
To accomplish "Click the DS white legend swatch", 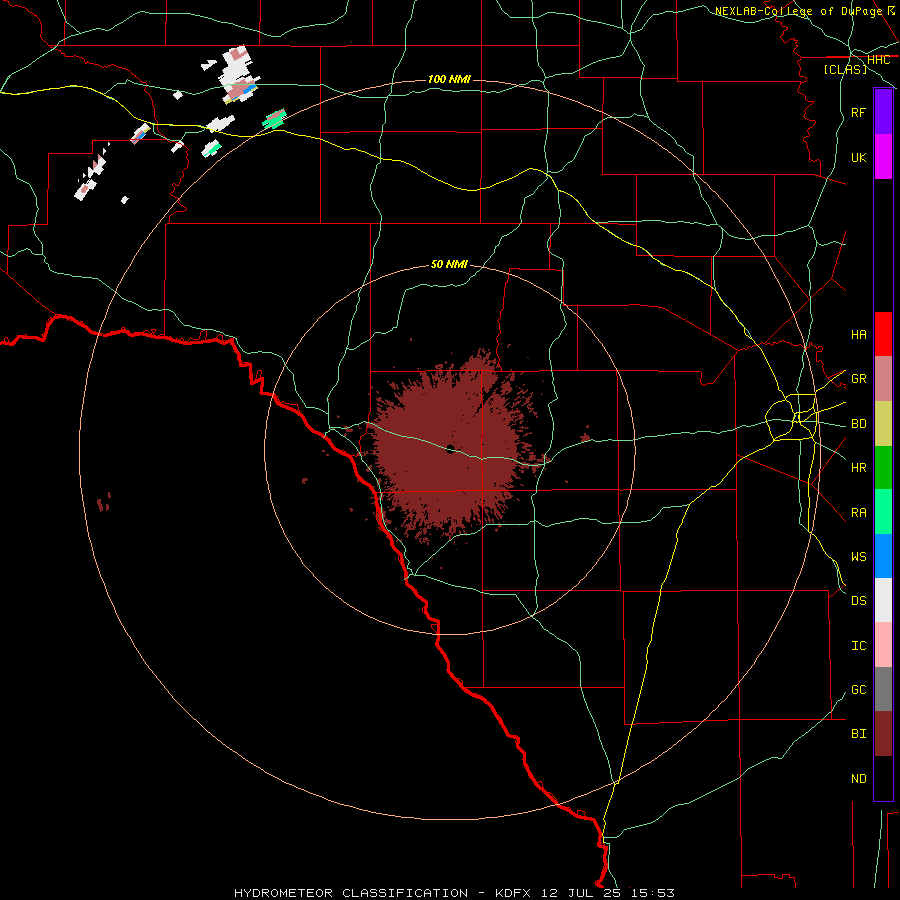I will (883, 600).
